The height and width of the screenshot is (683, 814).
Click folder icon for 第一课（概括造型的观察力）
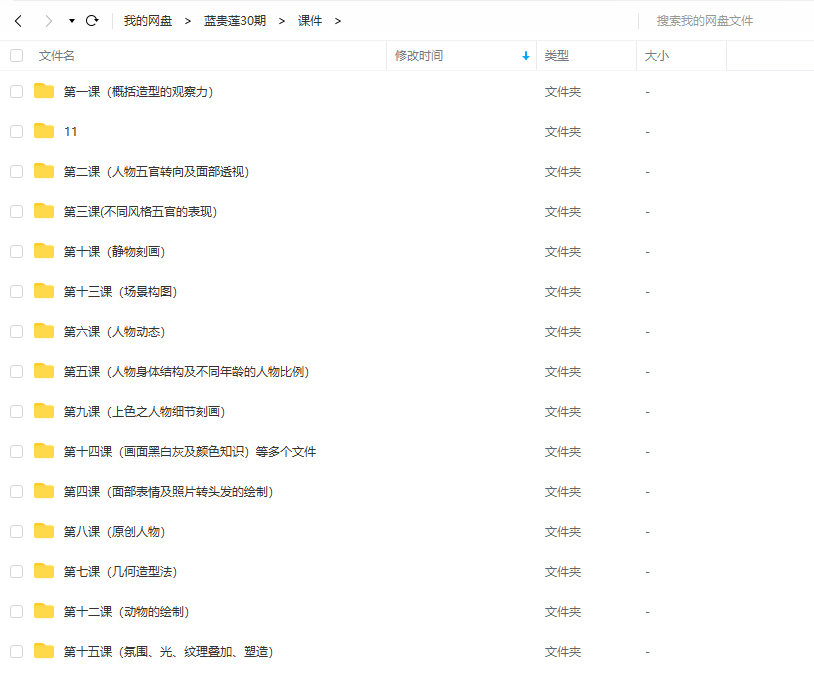coord(43,91)
